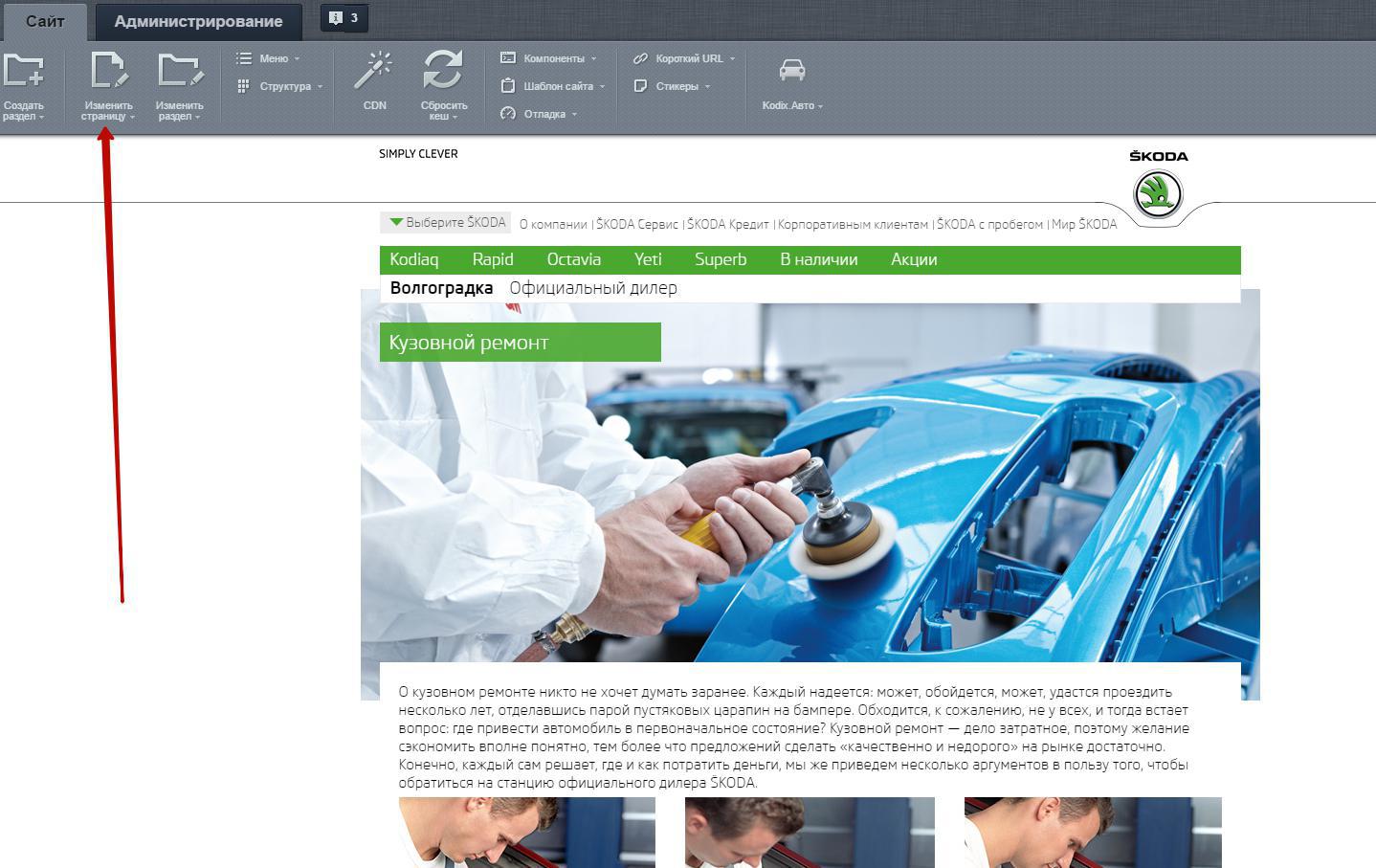
Task: Click the Изменить раздел folder icon
Action: point(180,72)
